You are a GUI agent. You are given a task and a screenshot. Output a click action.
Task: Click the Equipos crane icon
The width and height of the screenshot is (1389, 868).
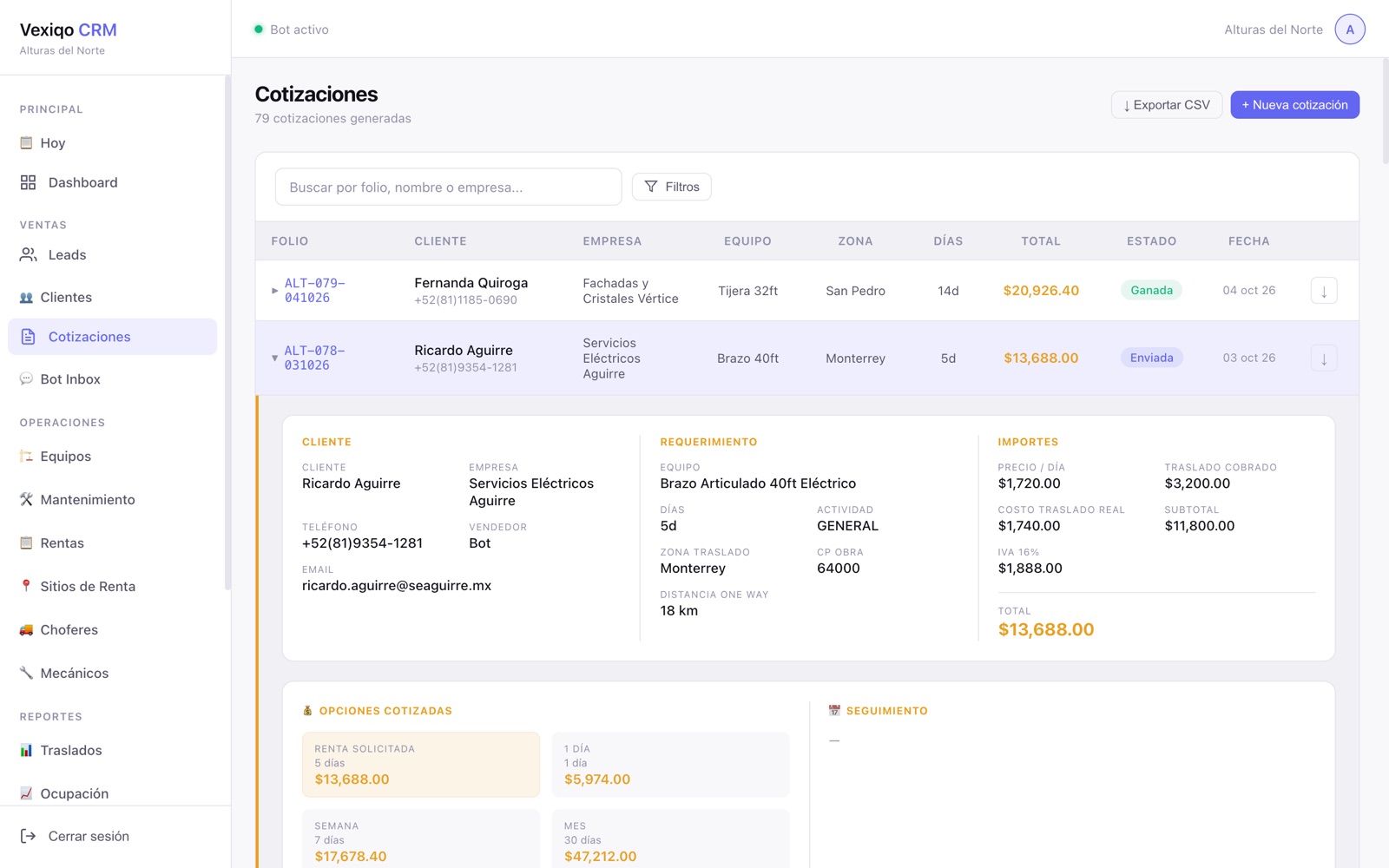pos(26,457)
